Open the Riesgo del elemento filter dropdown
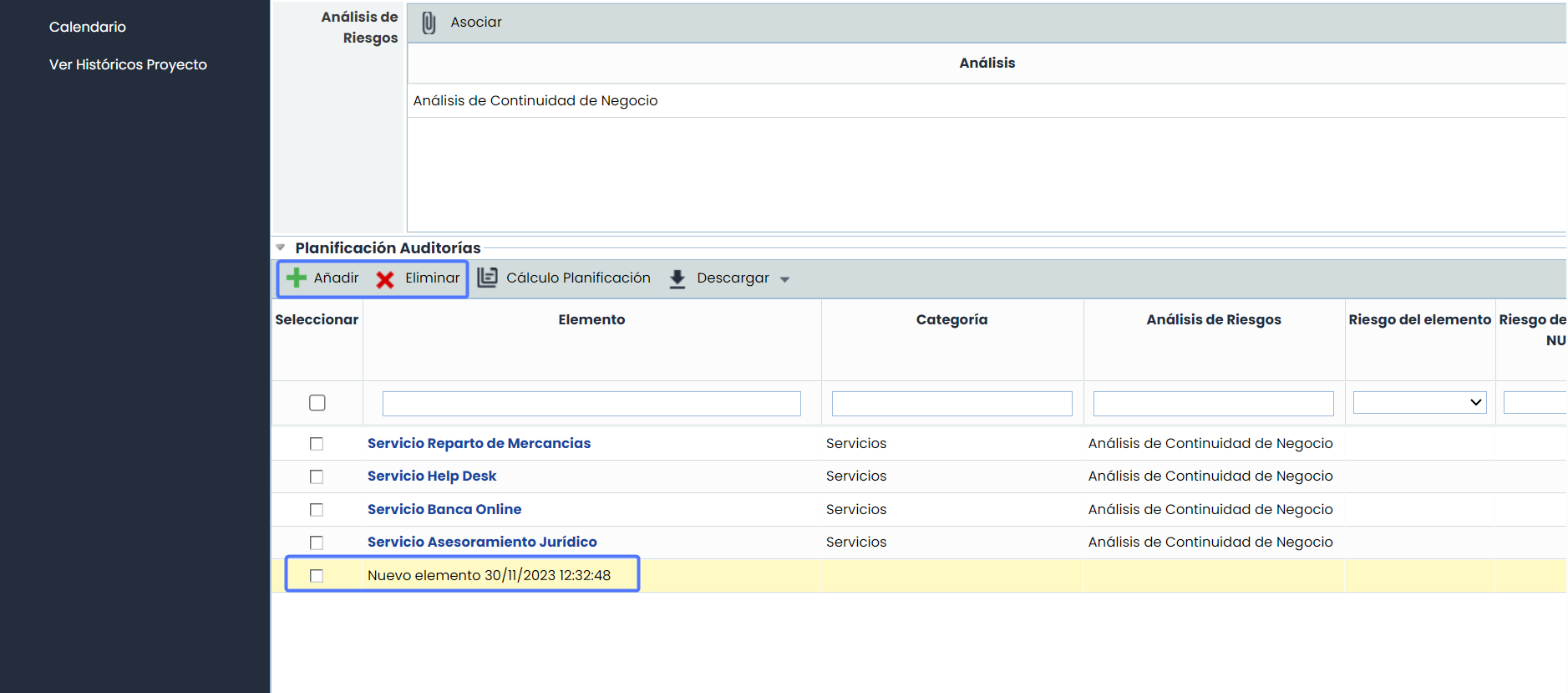 click(1419, 403)
